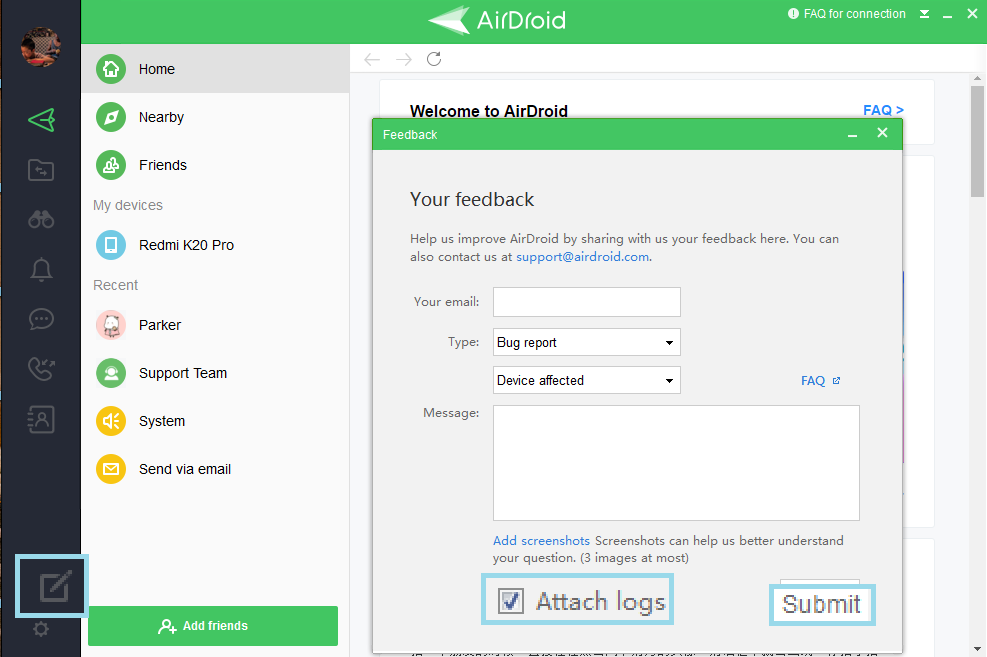The image size is (987, 657).
Task: Select Nearby in the navigation list
Action: 161,117
